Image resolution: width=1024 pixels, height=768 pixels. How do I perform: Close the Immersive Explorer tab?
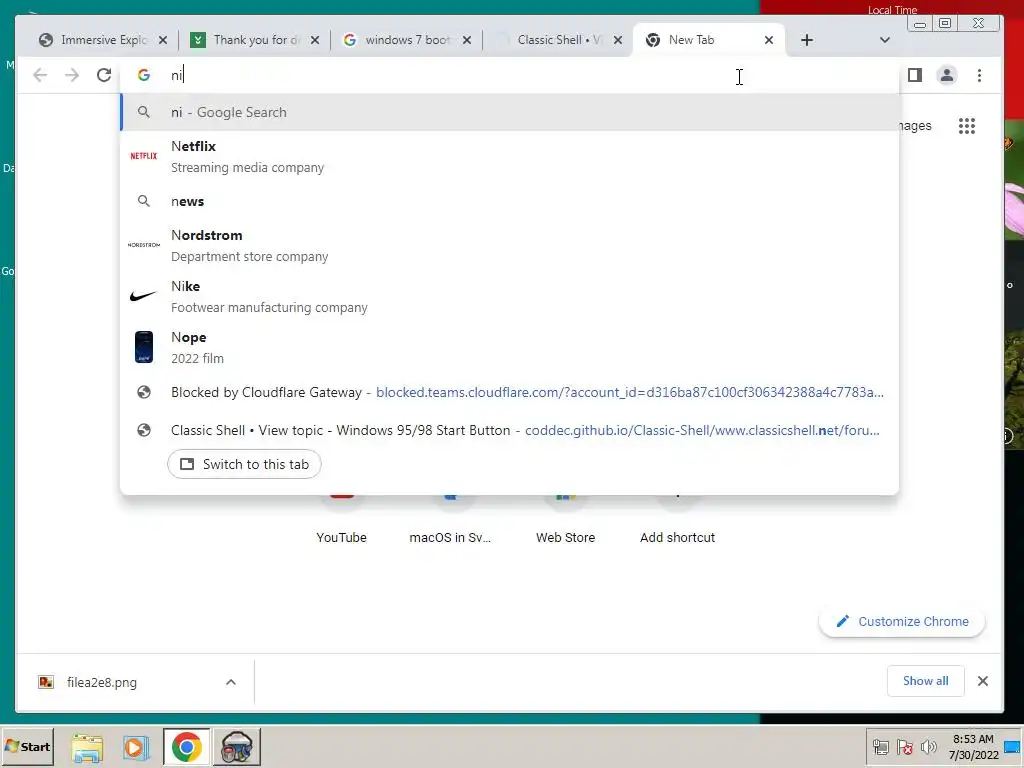pyautogui.click(x=163, y=40)
